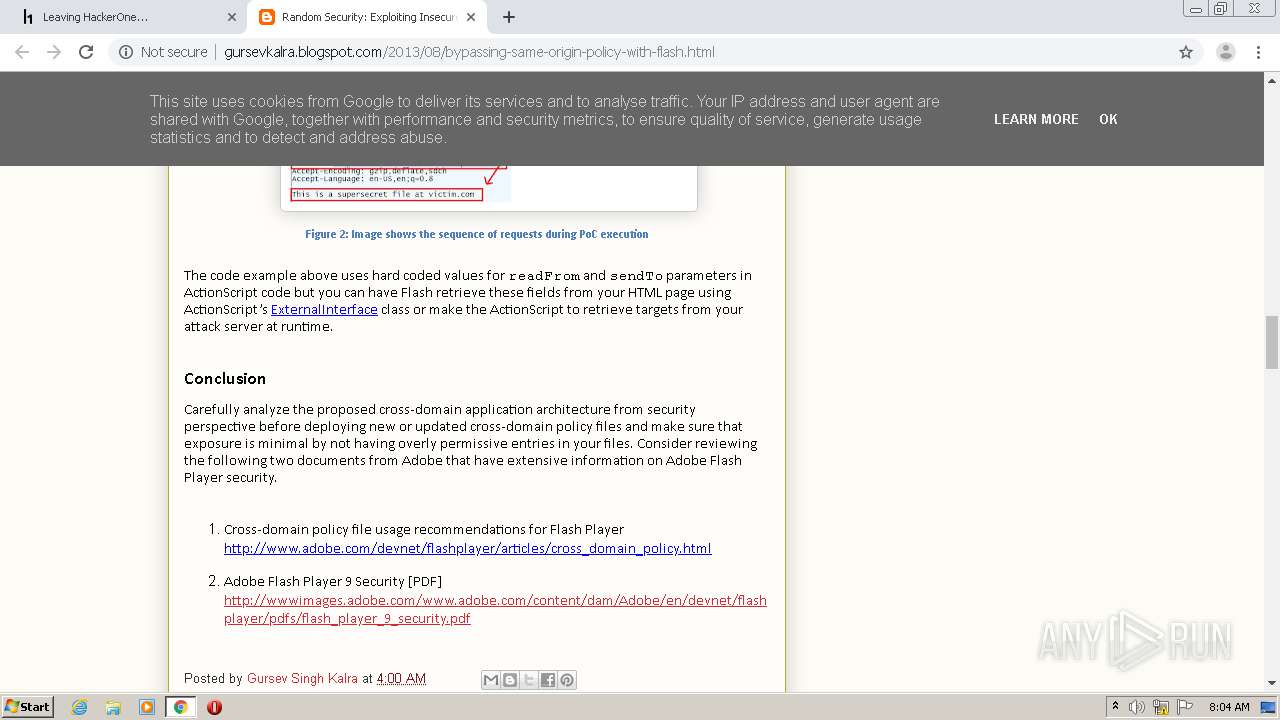Open the red shield taskbar application
This screenshot has height=720, width=1280.
pos(214,707)
